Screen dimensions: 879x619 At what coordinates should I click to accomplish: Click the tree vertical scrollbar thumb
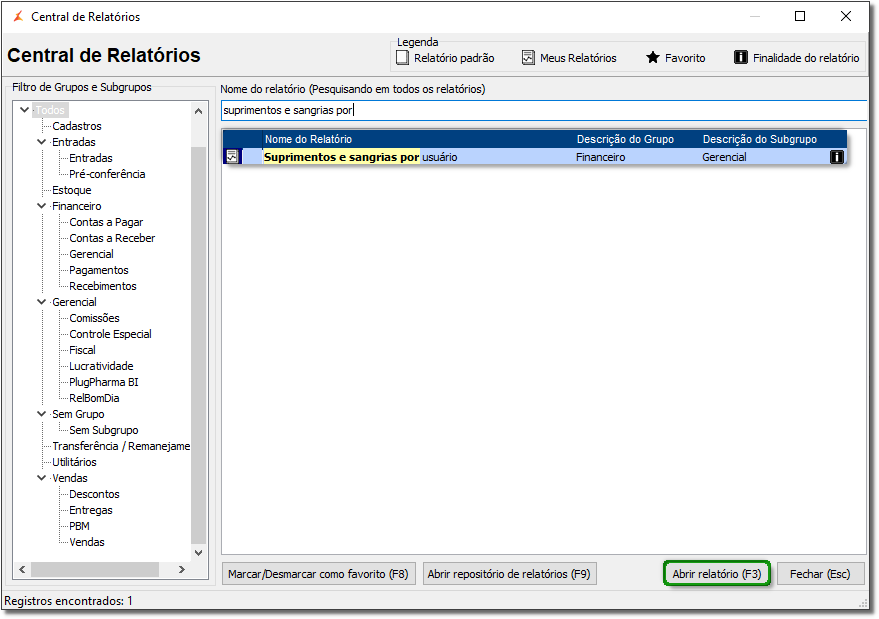click(198, 345)
